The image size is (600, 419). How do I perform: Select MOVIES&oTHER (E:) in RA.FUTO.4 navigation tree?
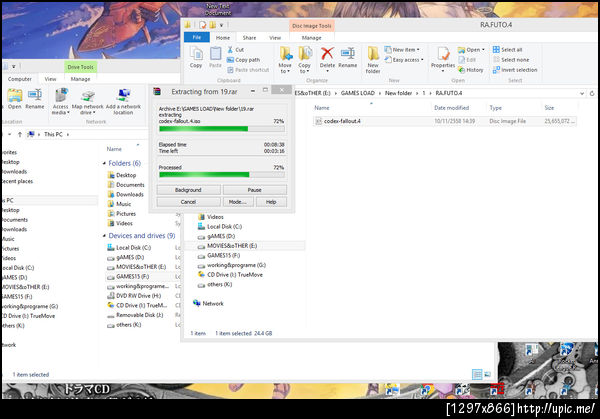pyautogui.click(x=228, y=246)
